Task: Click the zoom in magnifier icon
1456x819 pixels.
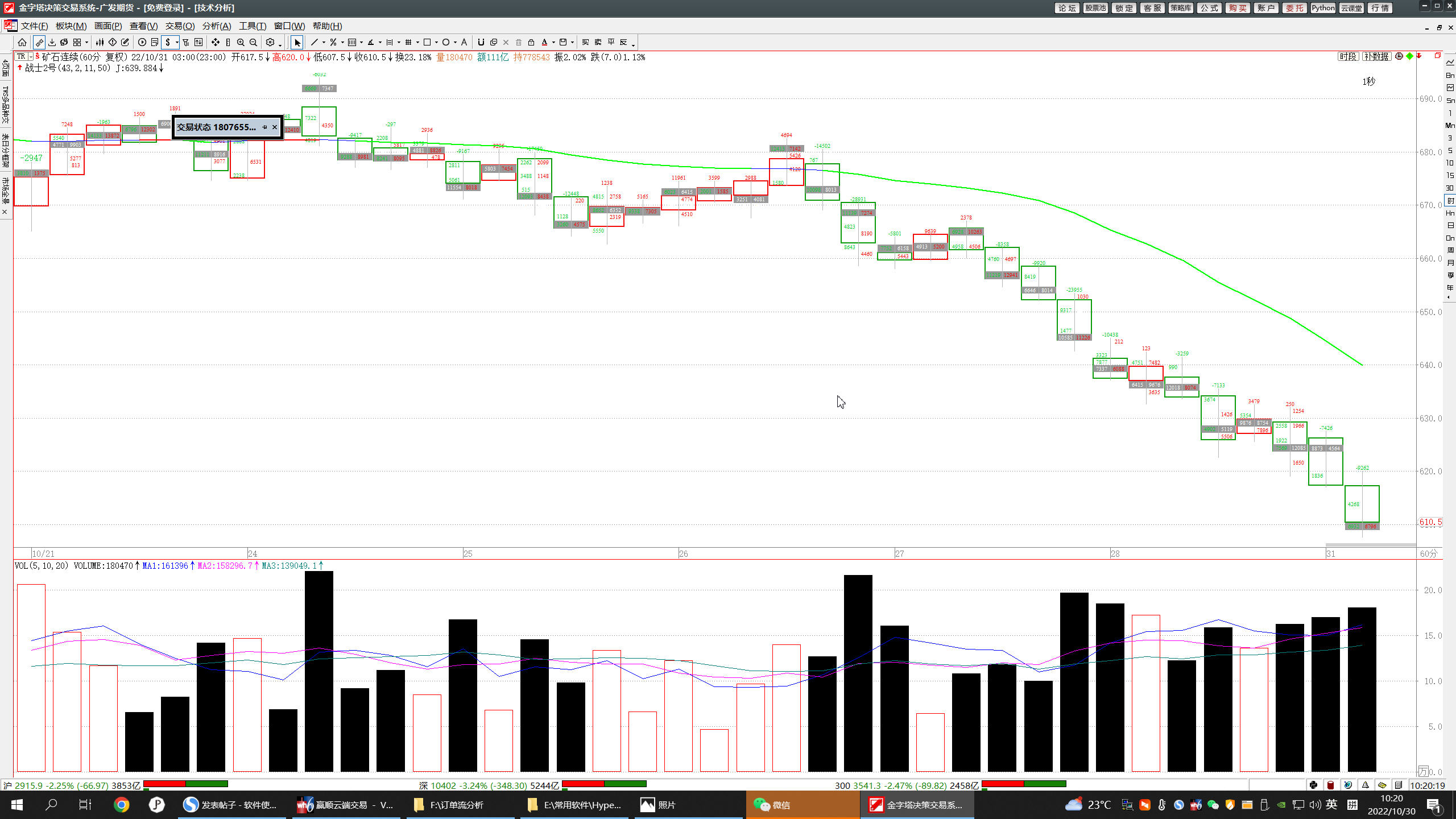Action: point(241,42)
